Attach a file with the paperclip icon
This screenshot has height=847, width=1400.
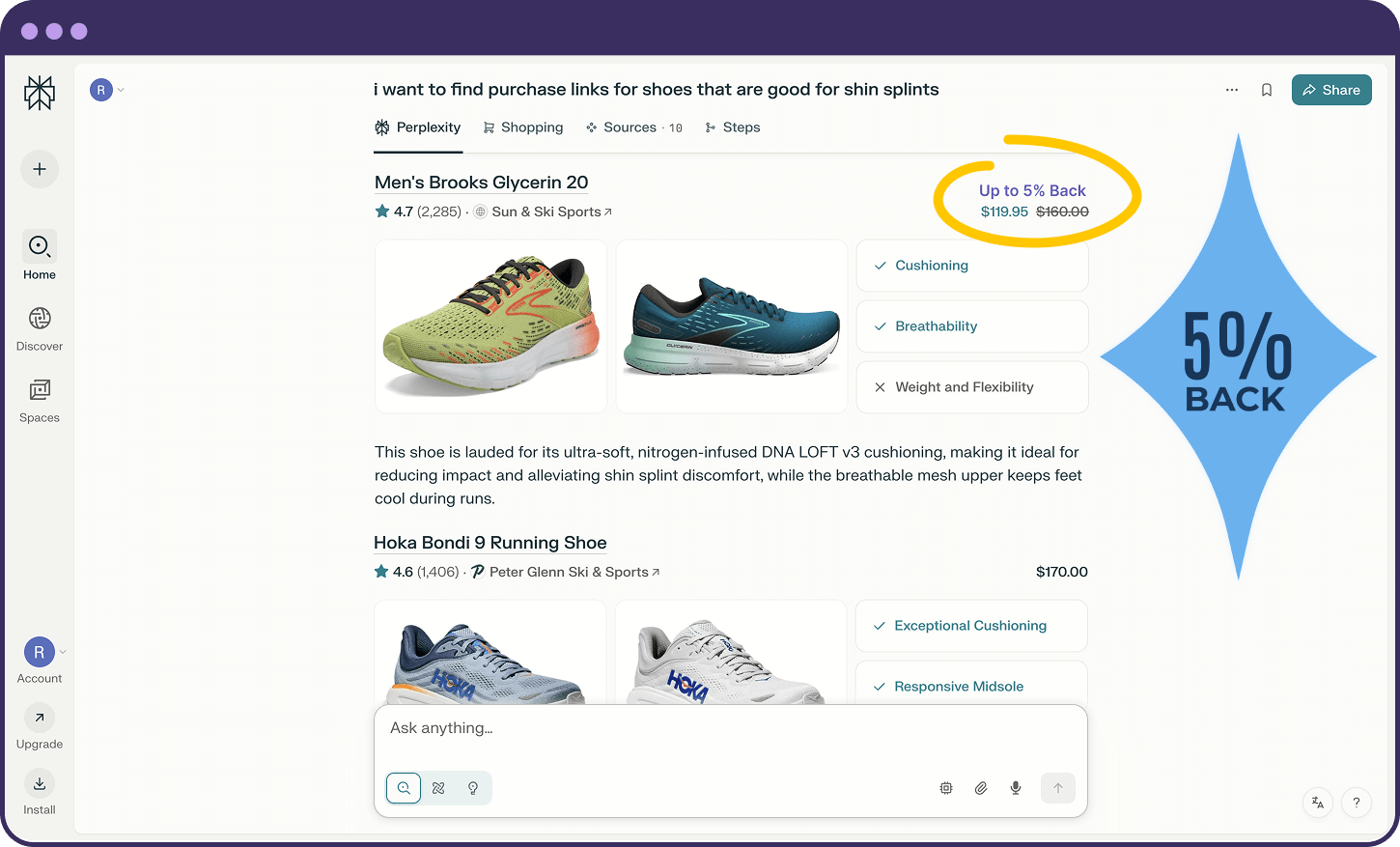[981, 788]
